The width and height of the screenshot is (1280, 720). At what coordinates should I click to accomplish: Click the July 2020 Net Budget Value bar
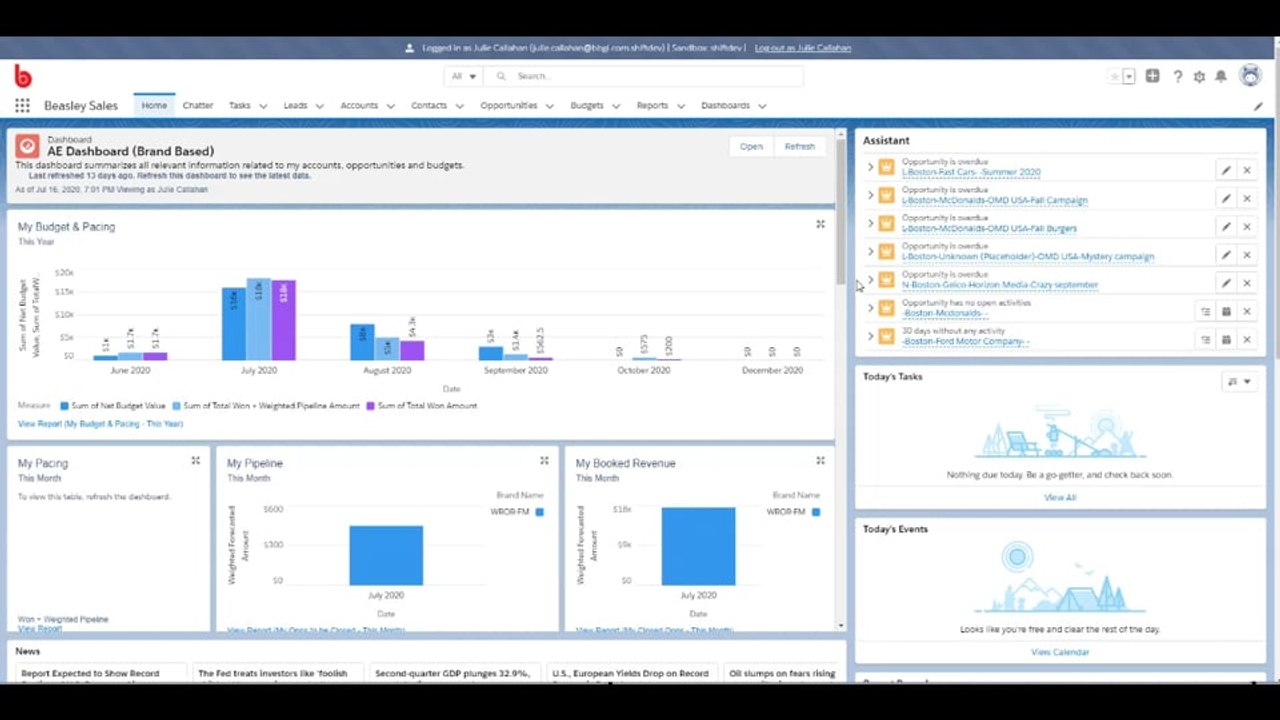233,323
